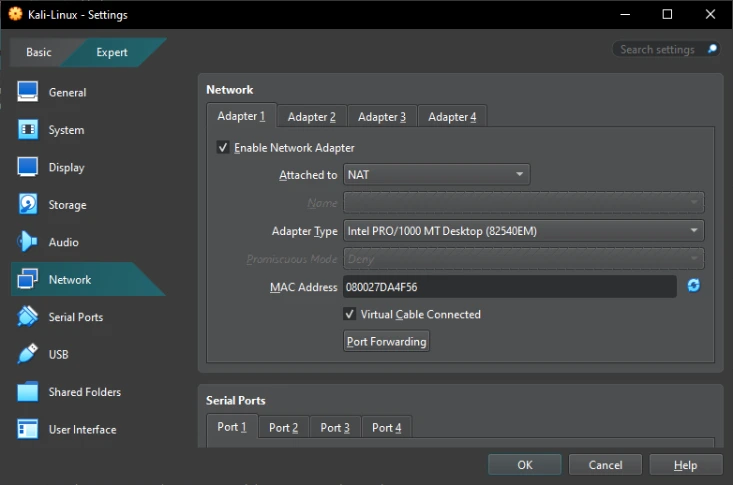The width and height of the screenshot is (733, 485).
Task: Click the User Interface sidebar label
Action: [82, 429]
